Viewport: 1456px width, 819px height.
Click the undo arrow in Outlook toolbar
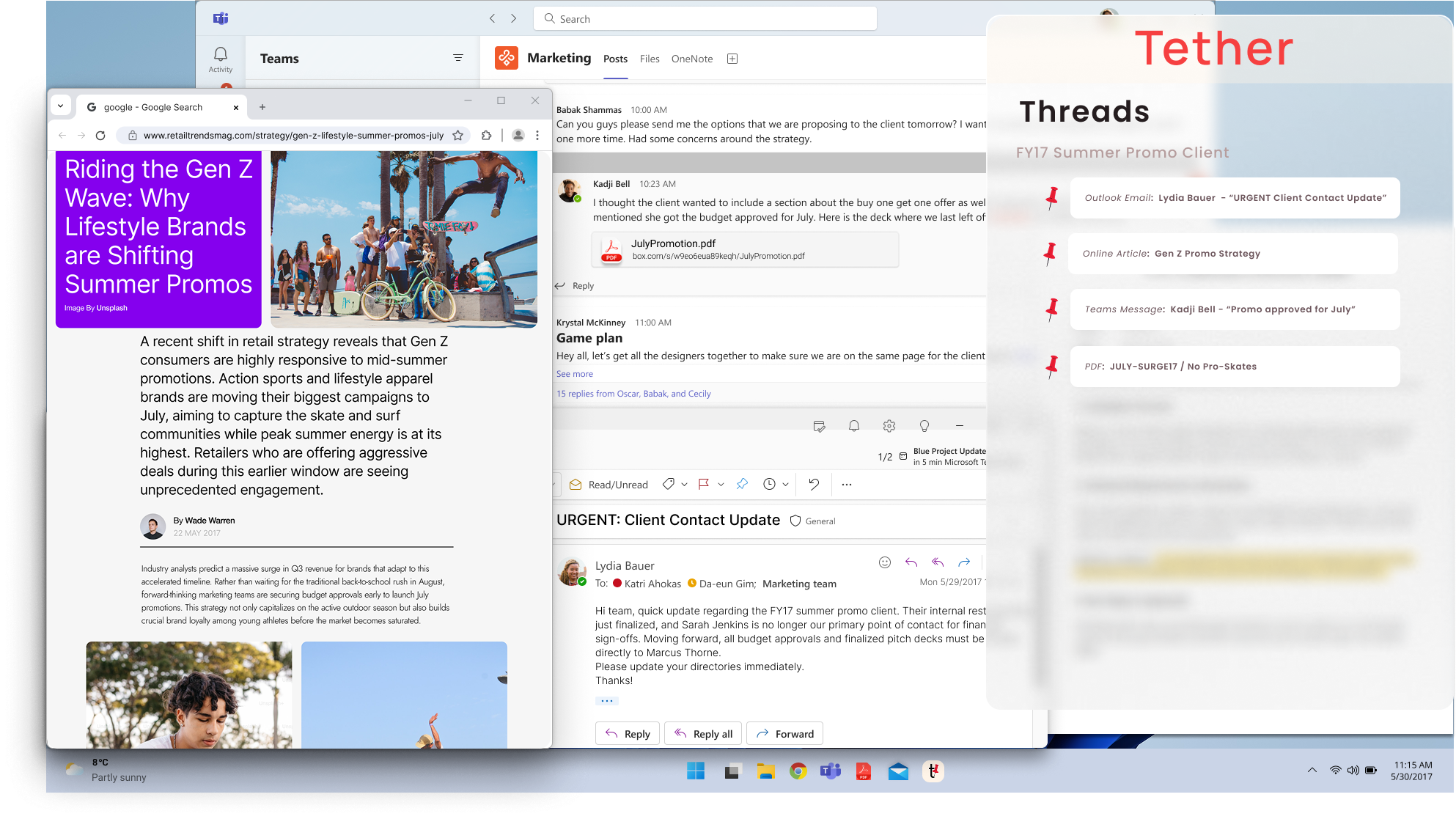tap(814, 484)
